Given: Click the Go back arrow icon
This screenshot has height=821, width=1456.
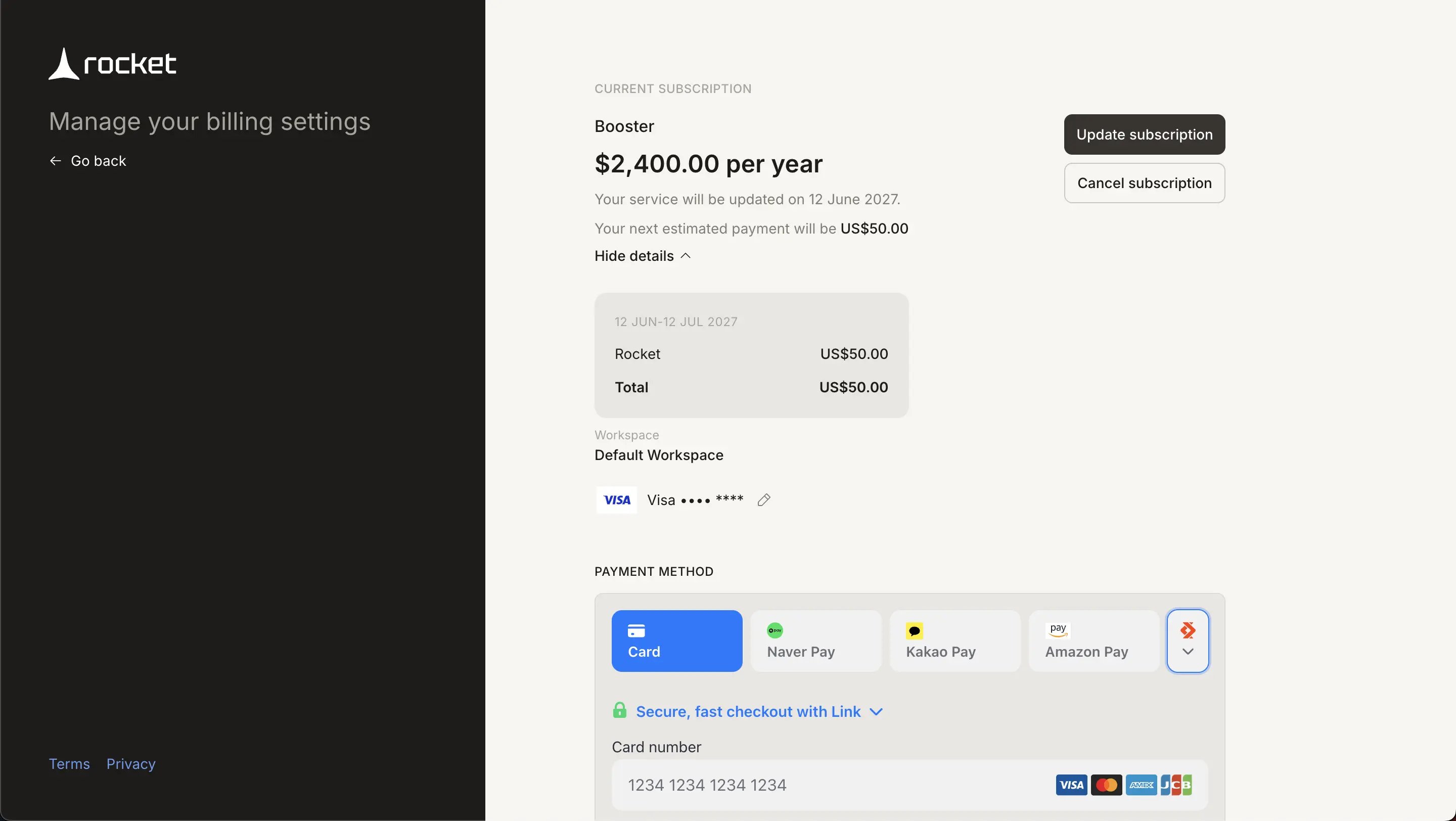Looking at the screenshot, I should point(56,161).
